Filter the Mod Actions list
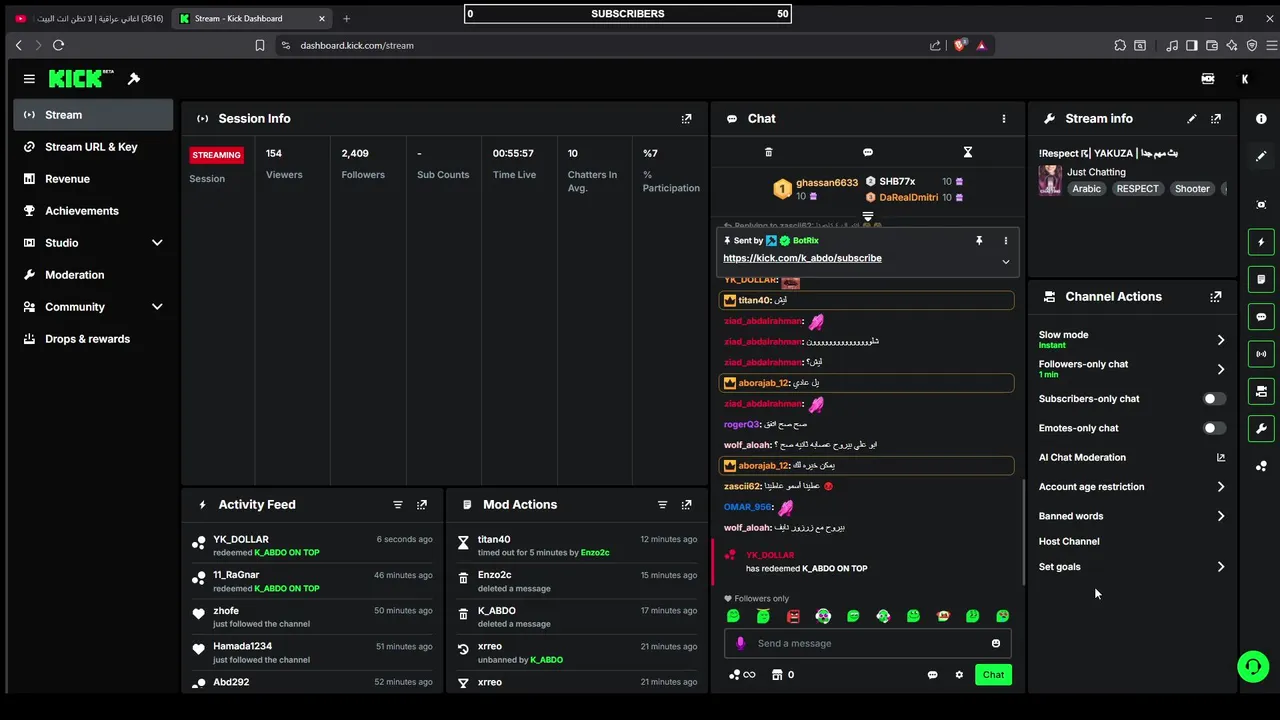The width and height of the screenshot is (1280, 720). coord(662,505)
